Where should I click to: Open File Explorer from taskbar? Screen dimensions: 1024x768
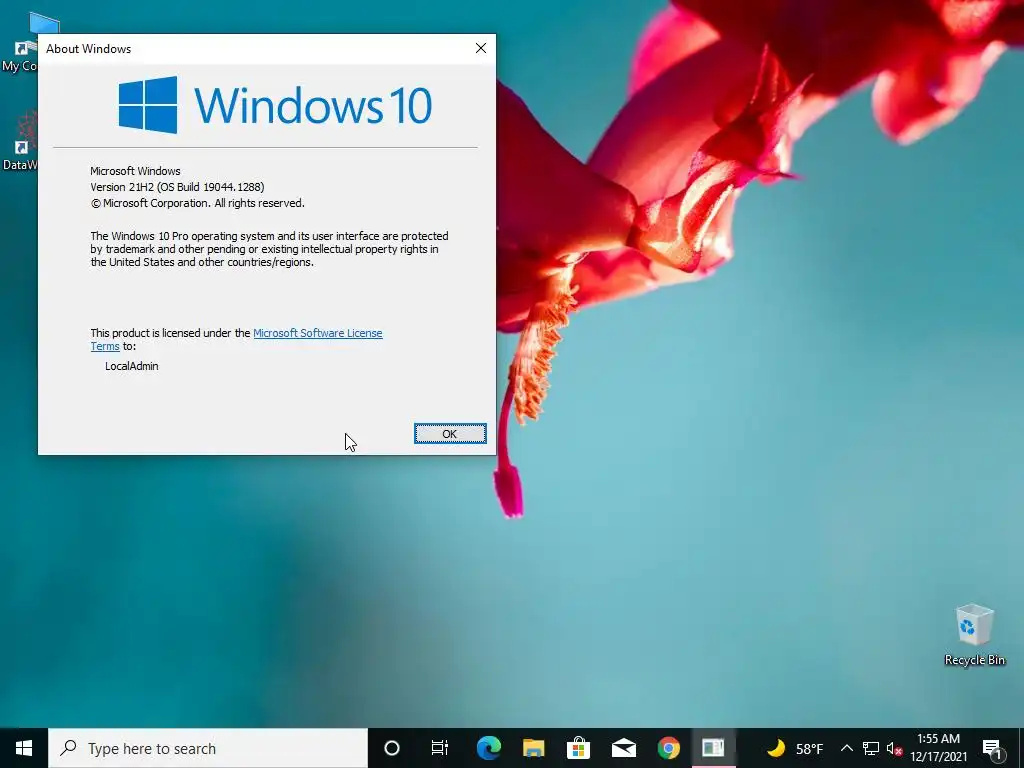pos(534,748)
